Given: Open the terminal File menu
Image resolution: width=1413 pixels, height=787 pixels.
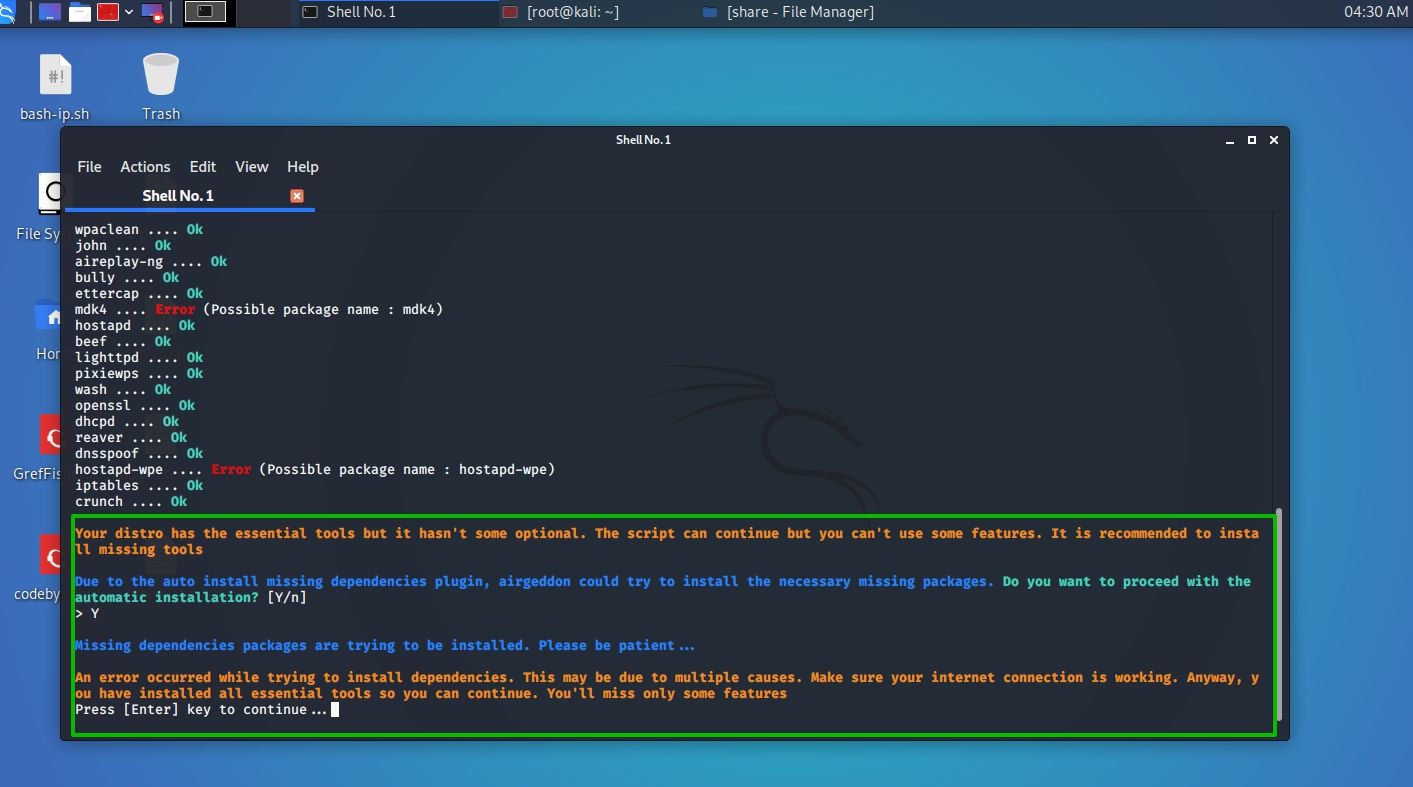Looking at the screenshot, I should (89, 167).
